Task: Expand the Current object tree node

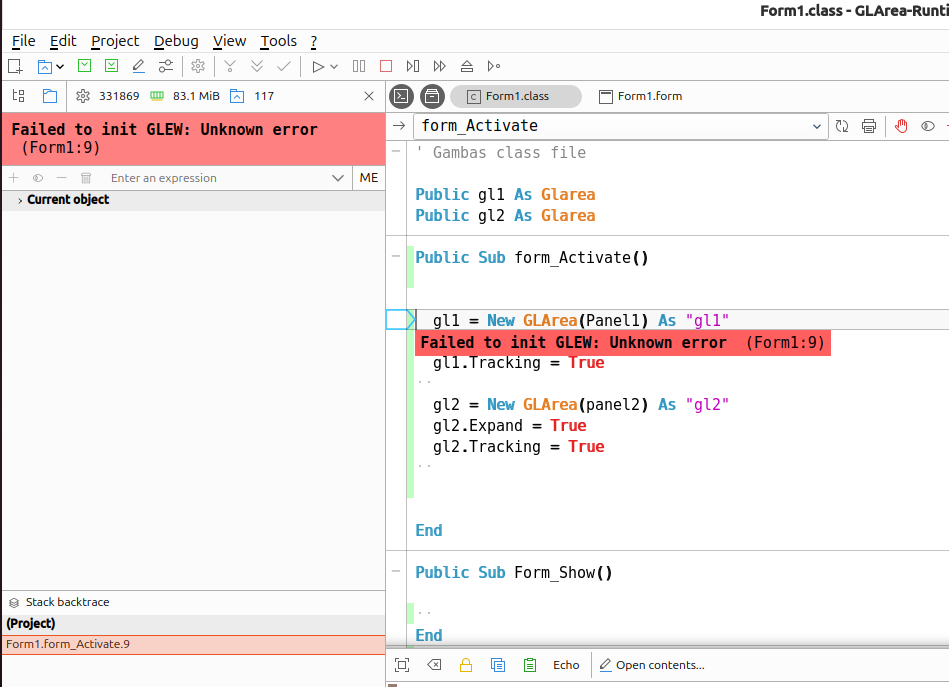Action: (20, 200)
